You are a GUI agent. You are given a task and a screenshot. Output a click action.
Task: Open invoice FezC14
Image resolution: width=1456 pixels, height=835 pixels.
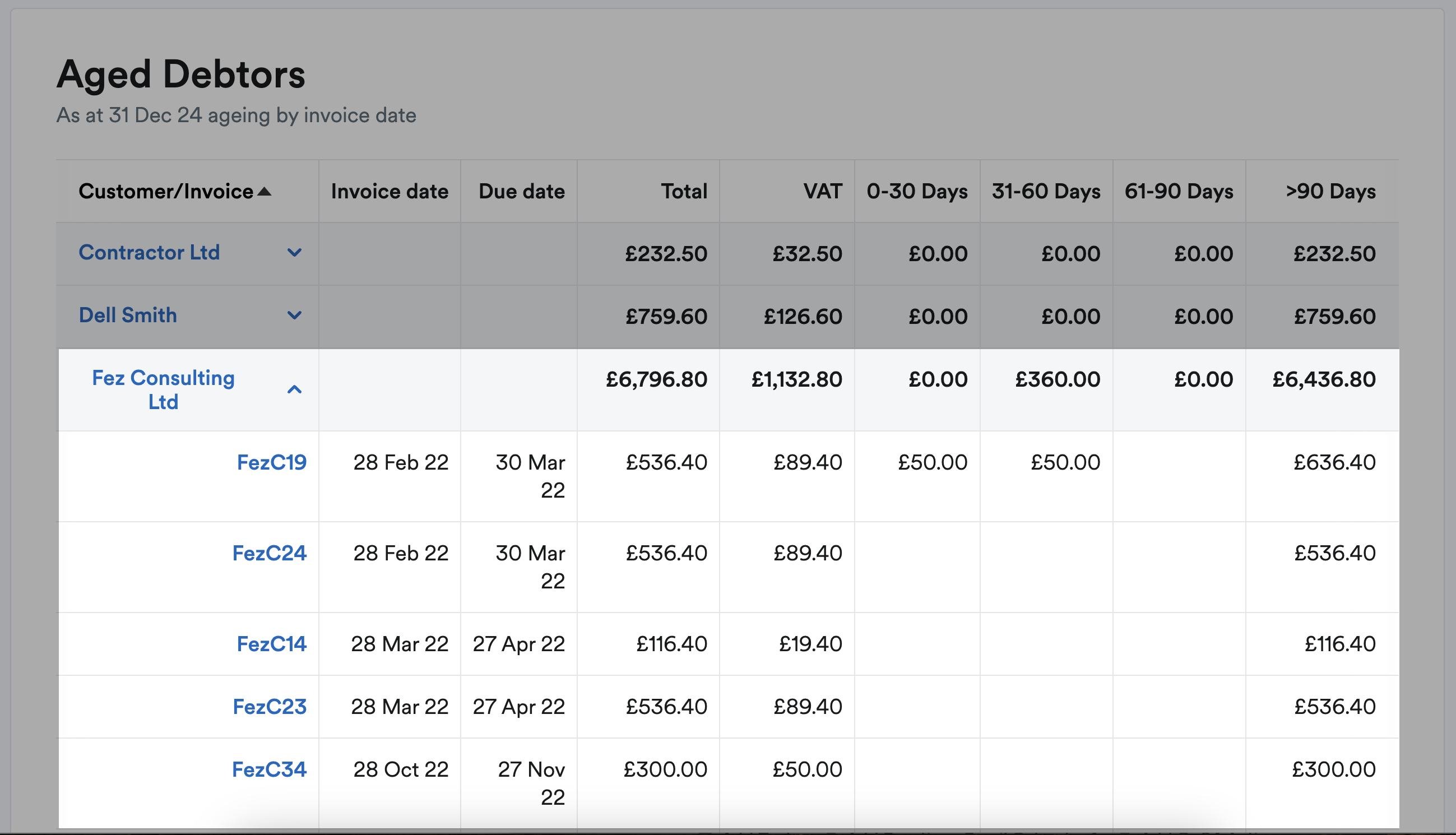pos(271,644)
